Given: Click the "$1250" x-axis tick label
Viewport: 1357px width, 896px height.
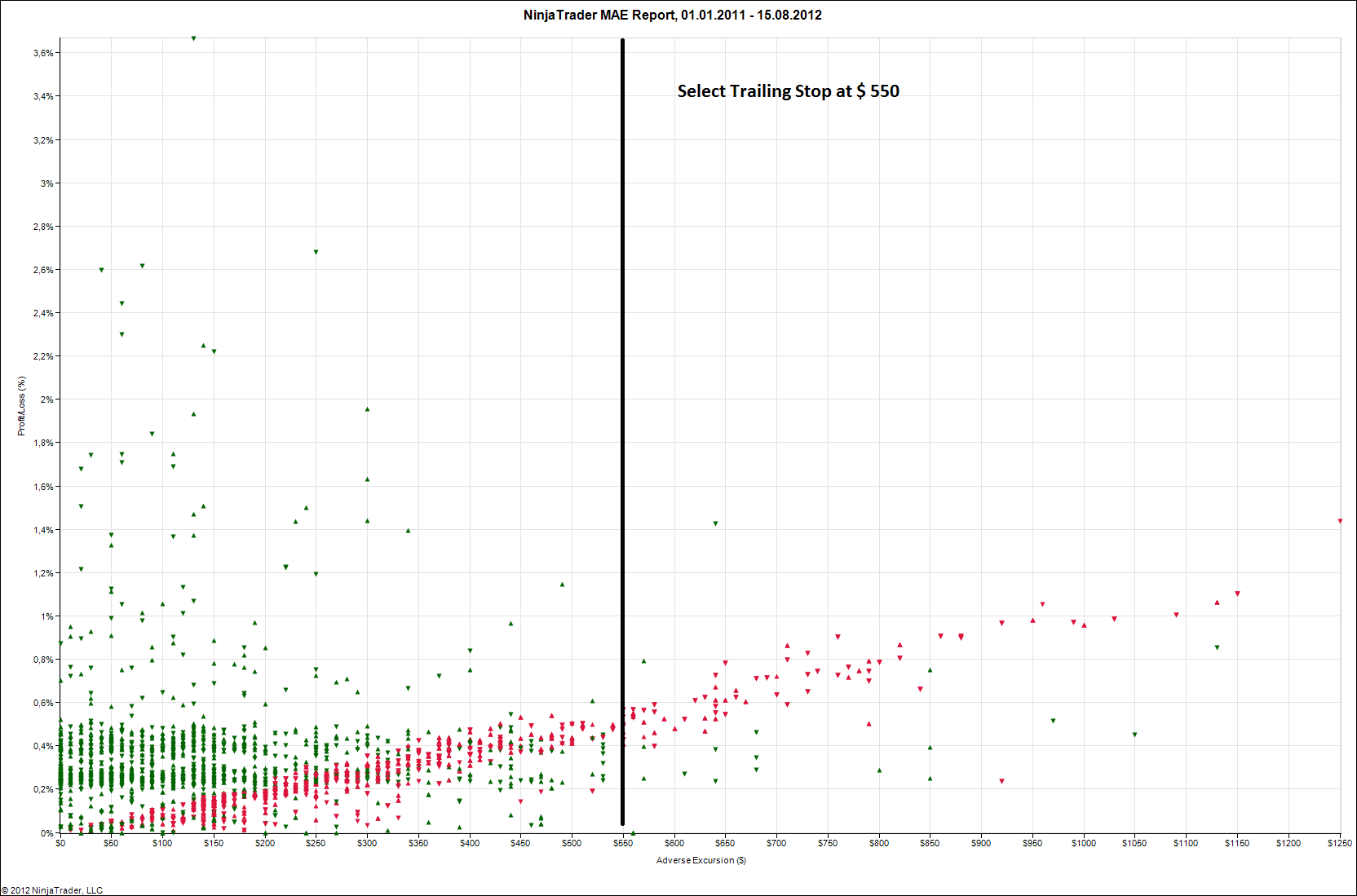Looking at the screenshot, I should coord(1340,843).
